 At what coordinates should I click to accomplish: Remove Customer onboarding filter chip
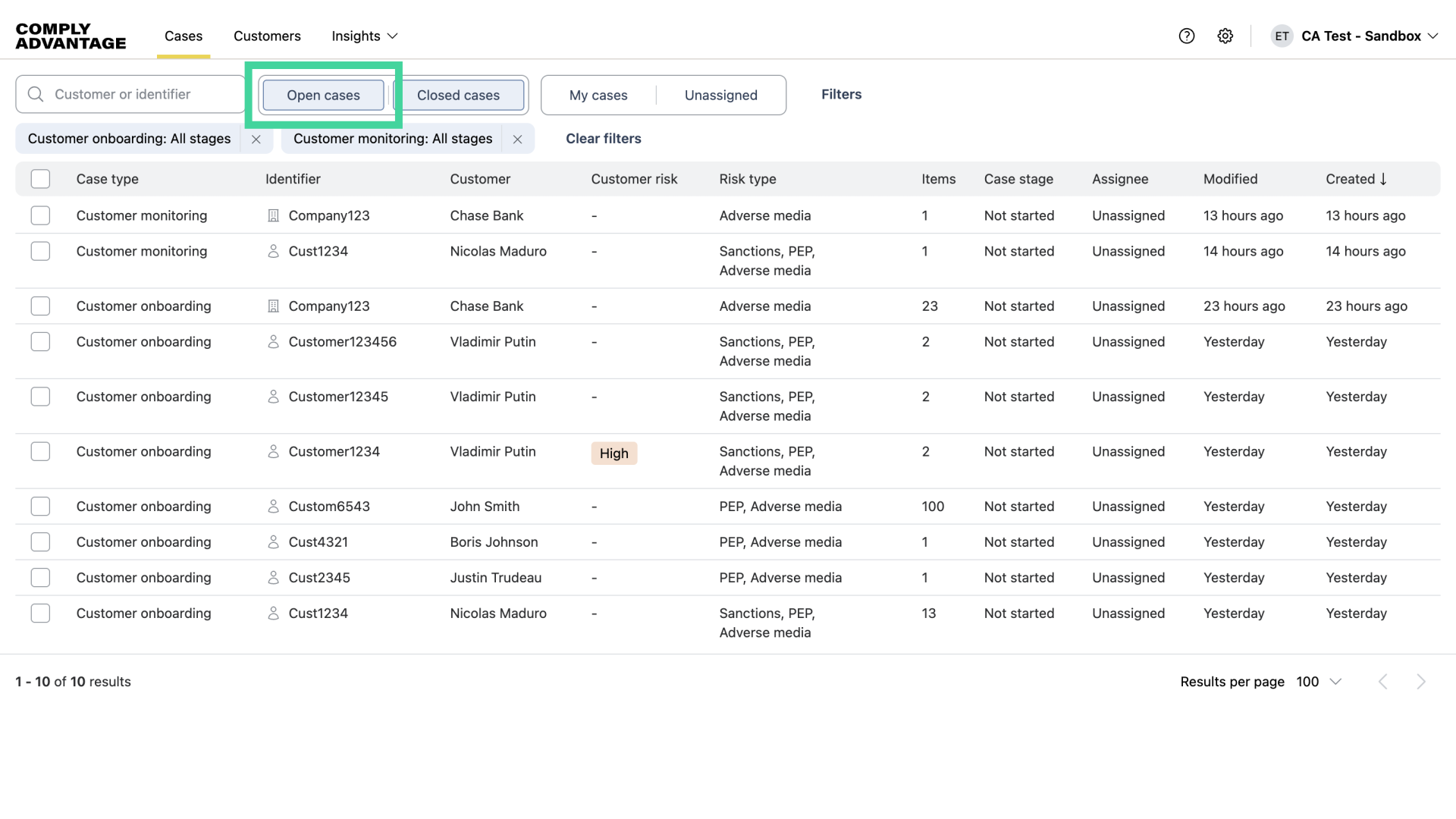click(256, 139)
